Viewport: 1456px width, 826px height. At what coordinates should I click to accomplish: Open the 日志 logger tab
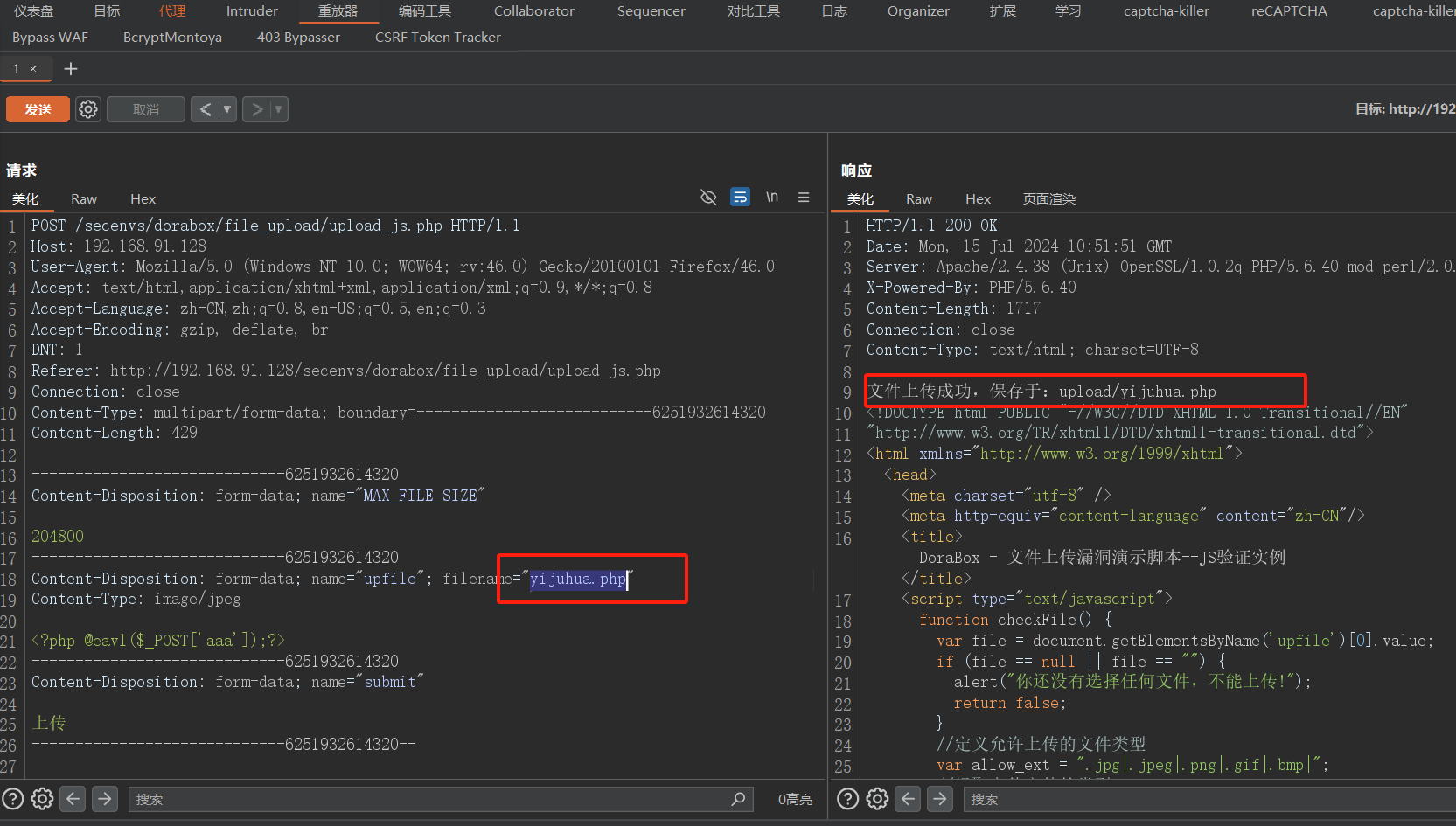[x=834, y=11]
